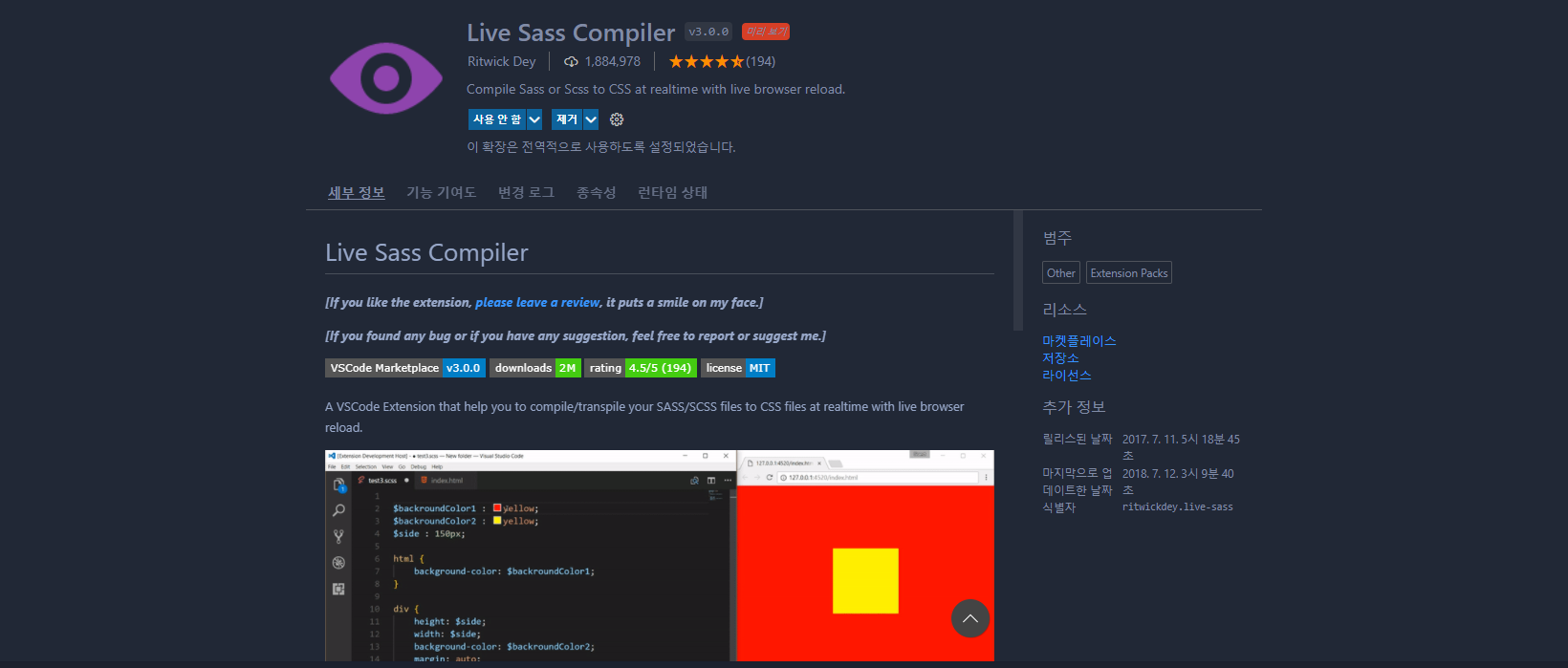Click the Ritwick Dey publisher link
Viewport: 1568px width, 668px height.
pyautogui.click(x=502, y=61)
